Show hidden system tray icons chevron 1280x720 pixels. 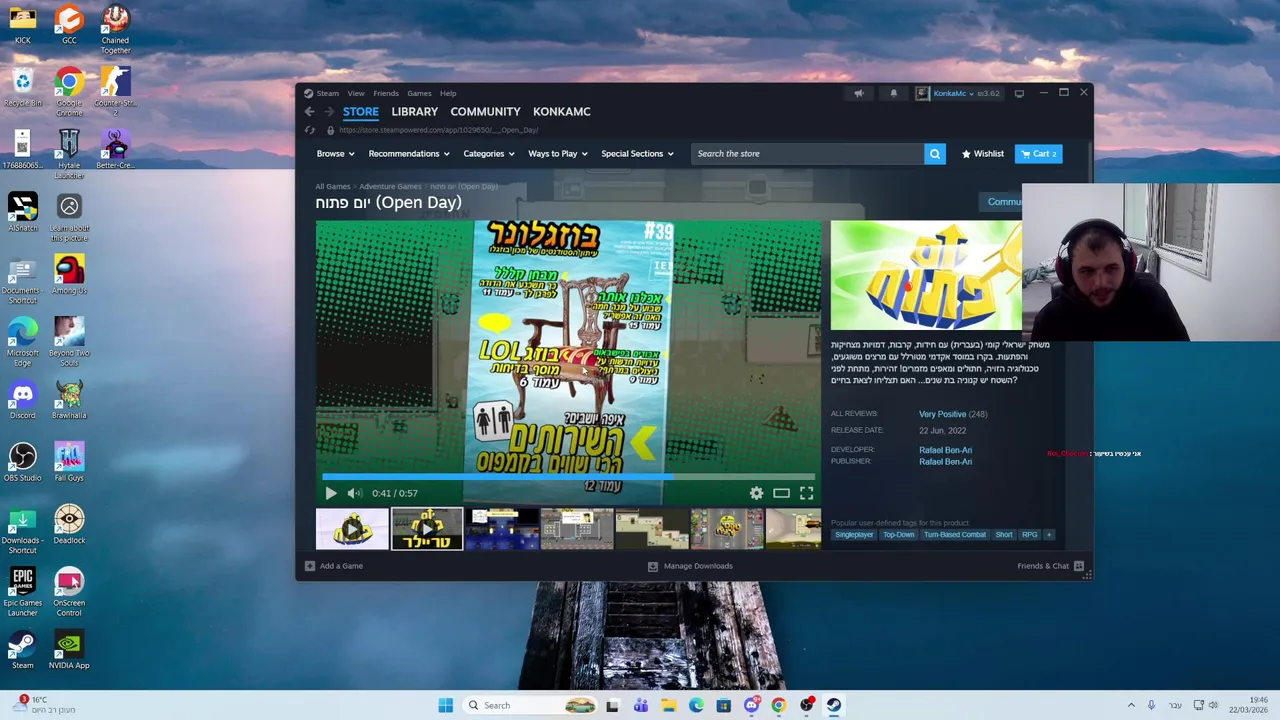1131,705
